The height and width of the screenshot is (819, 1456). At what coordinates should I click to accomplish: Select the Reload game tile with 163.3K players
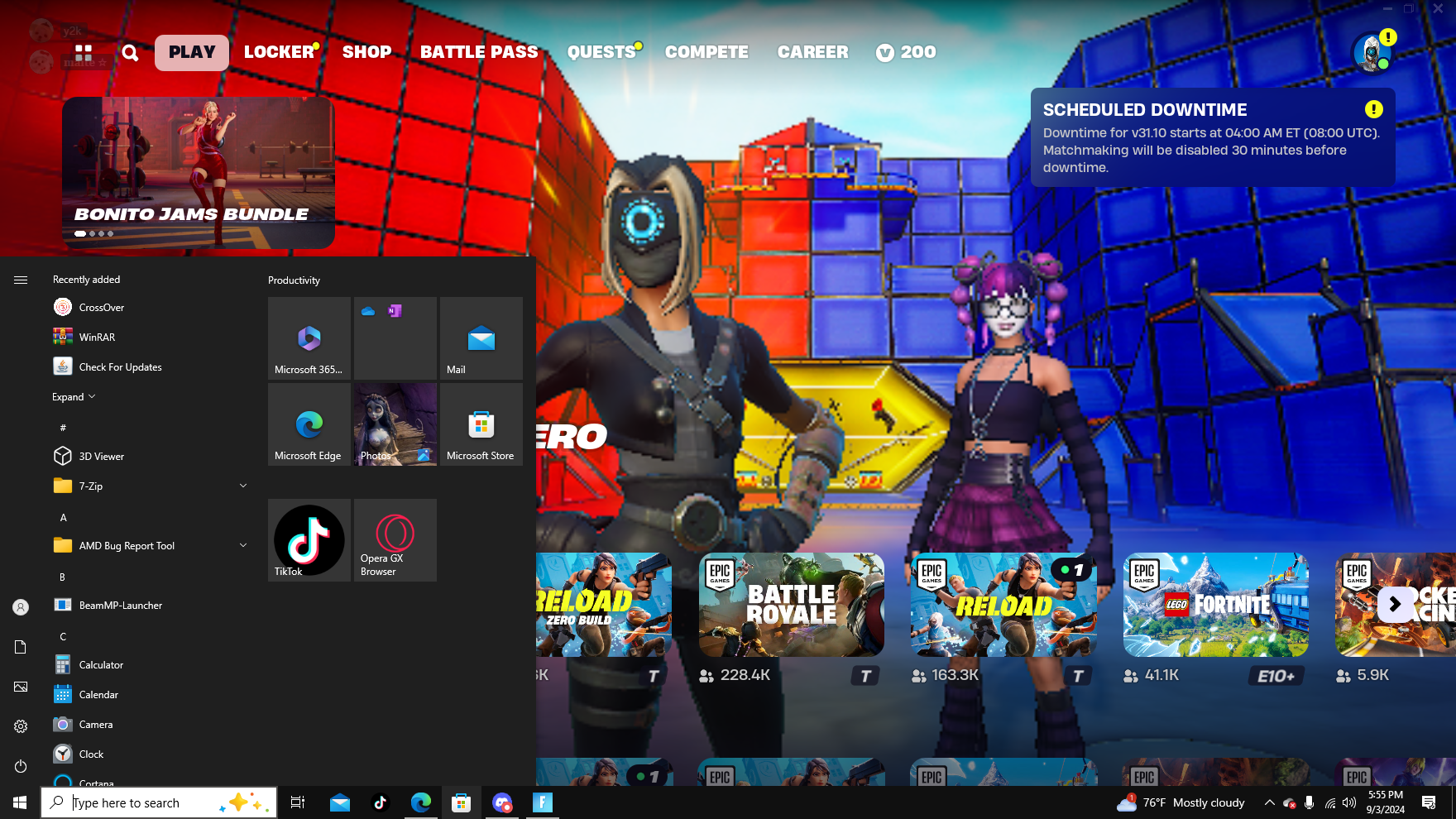(1003, 605)
